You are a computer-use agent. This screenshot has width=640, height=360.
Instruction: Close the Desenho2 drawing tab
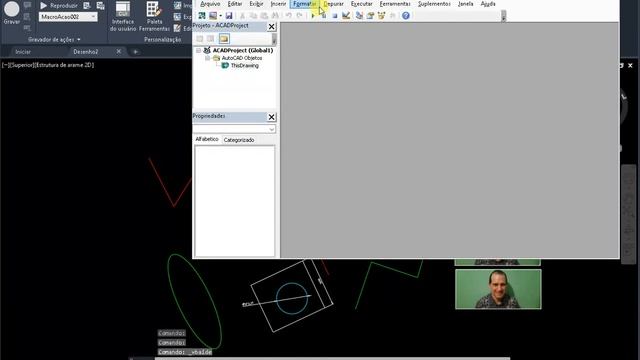tap(118, 51)
